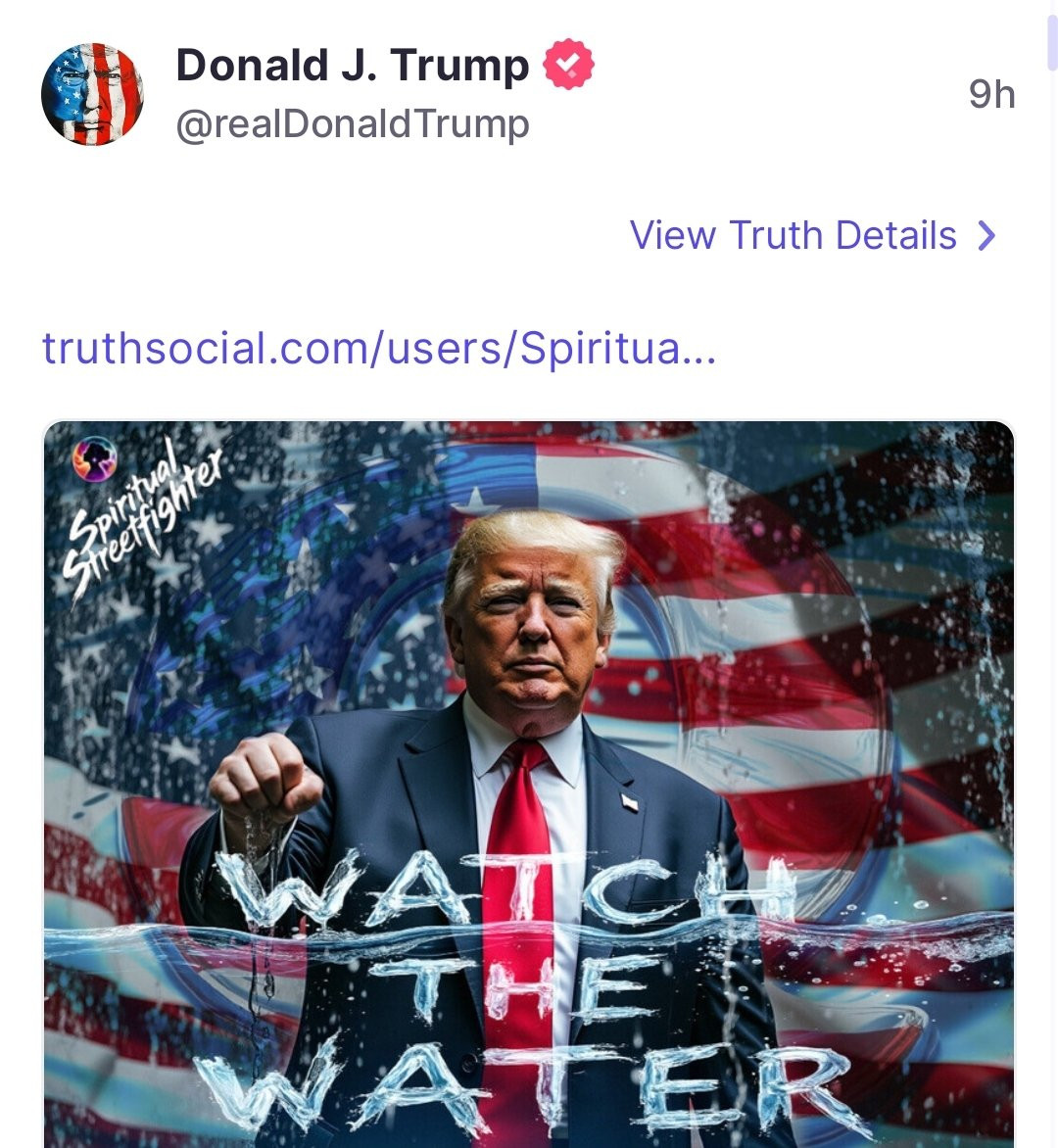
Task: Open the flag-painted profile avatar
Action: (x=92, y=94)
